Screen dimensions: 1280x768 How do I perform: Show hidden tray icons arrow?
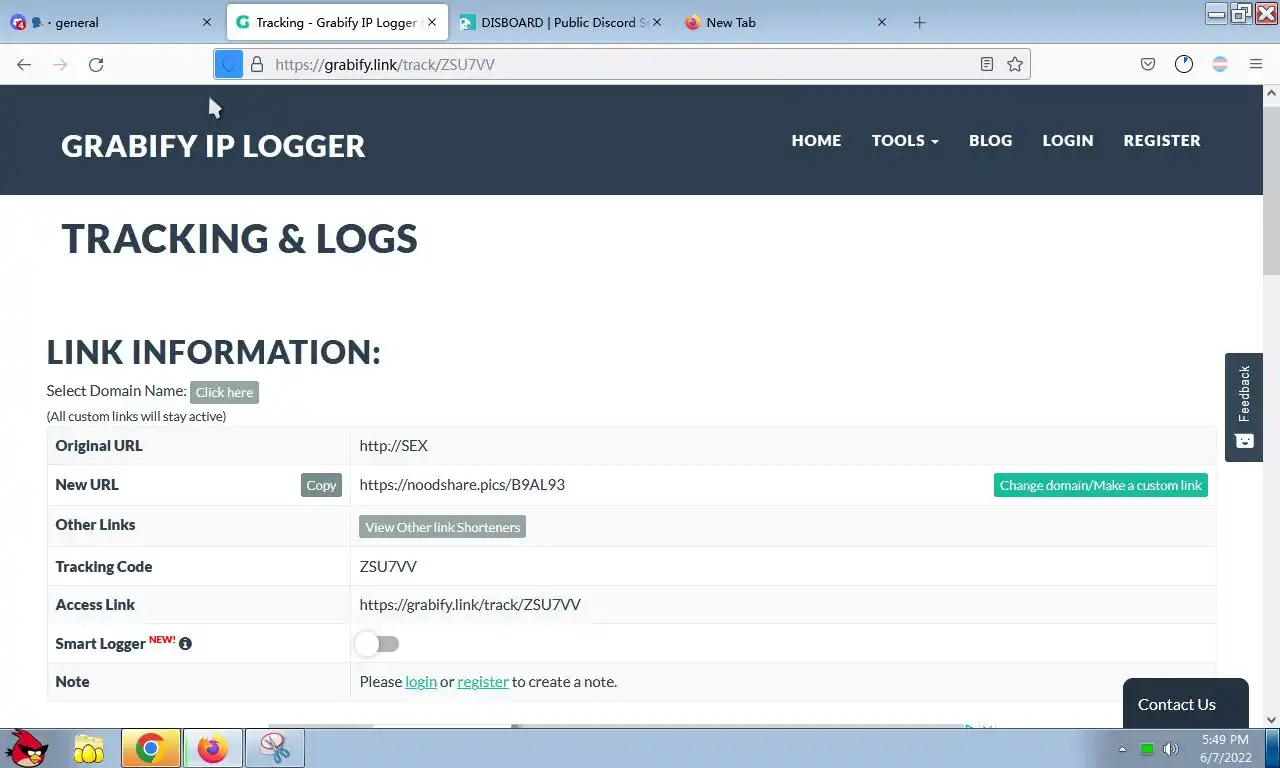pos(1122,749)
